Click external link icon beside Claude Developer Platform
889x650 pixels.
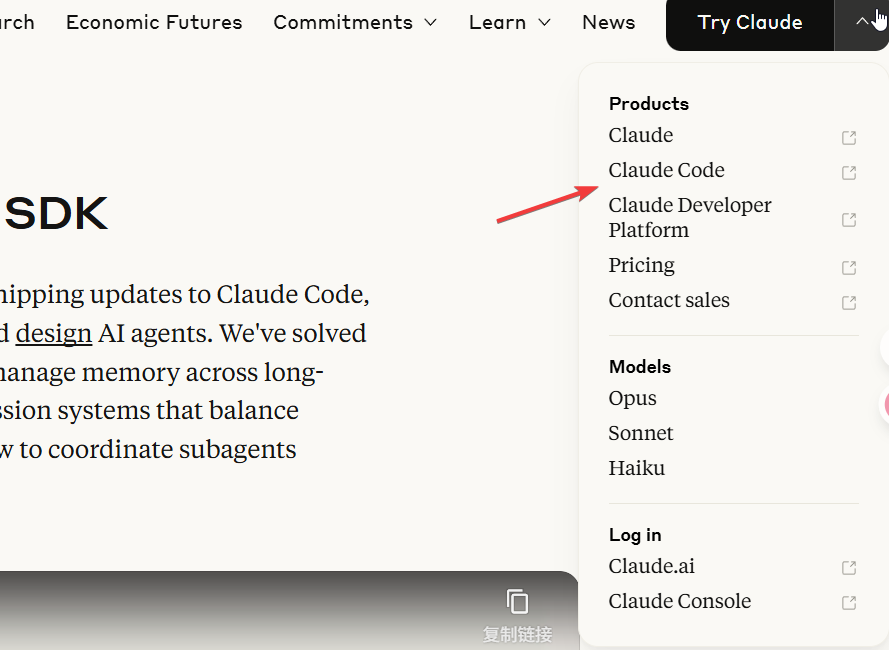click(x=848, y=219)
